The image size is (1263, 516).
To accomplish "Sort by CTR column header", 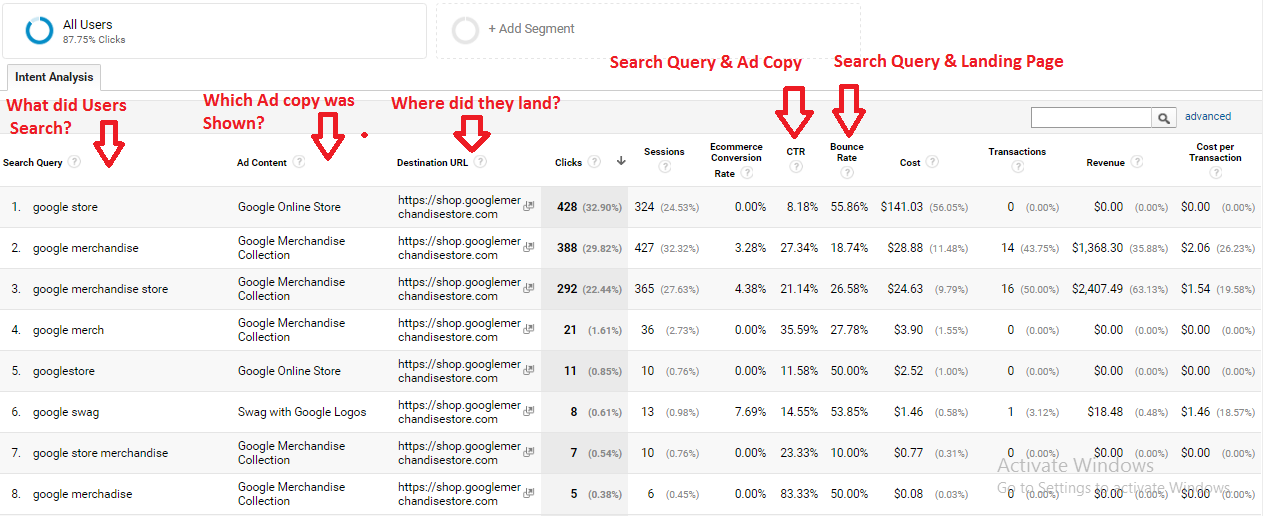I will [796, 152].
